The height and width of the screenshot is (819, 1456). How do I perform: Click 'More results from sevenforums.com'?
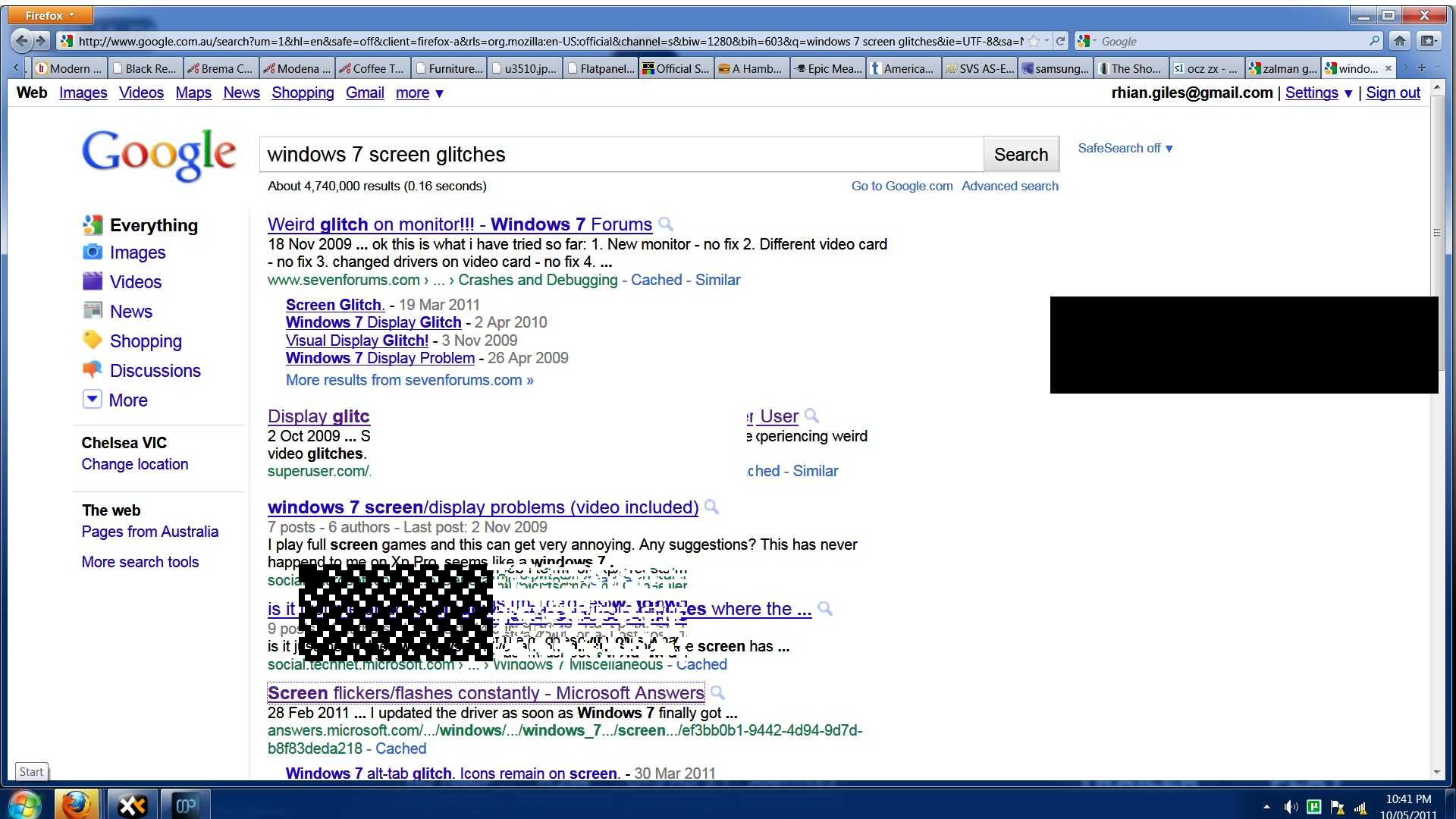point(409,380)
